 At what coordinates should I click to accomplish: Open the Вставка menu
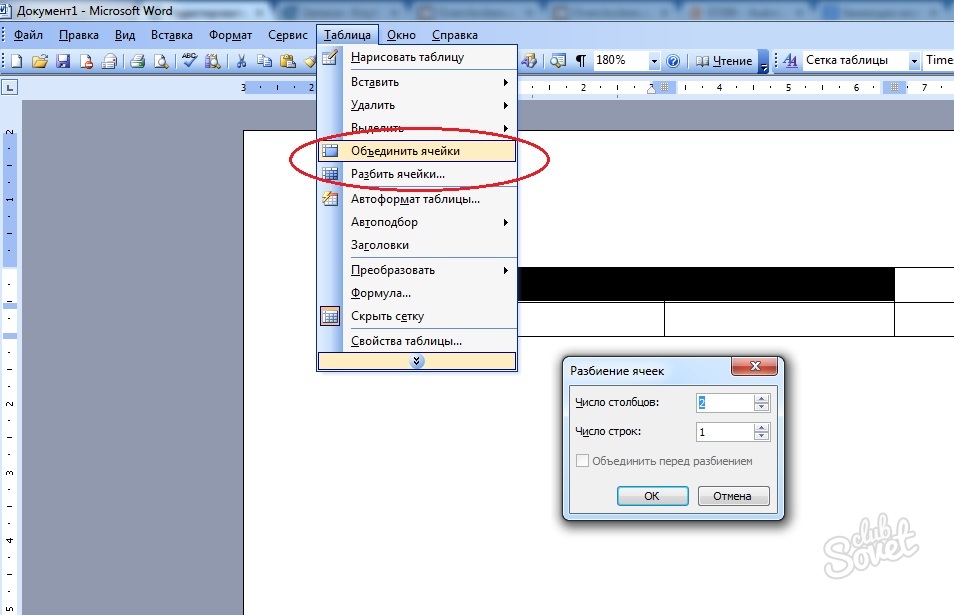[172, 35]
